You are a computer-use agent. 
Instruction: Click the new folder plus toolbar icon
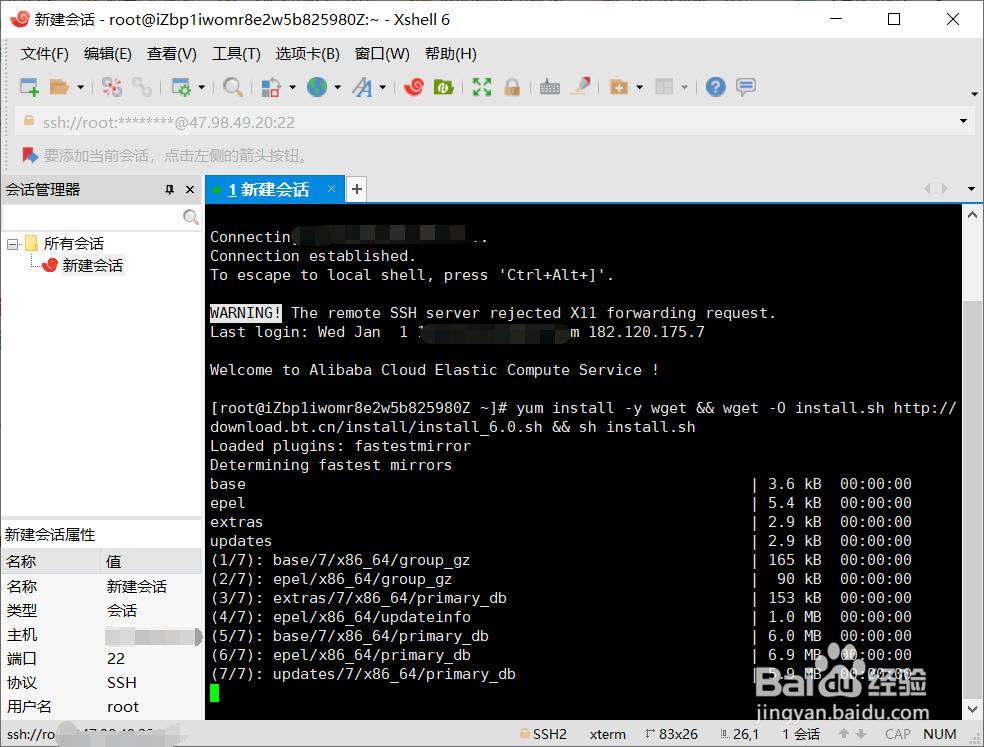[x=619, y=87]
